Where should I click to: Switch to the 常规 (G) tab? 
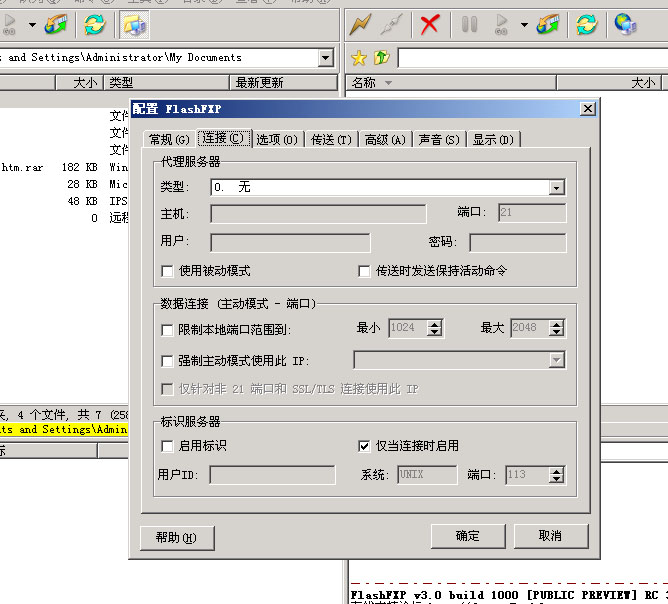click(169, 140)
